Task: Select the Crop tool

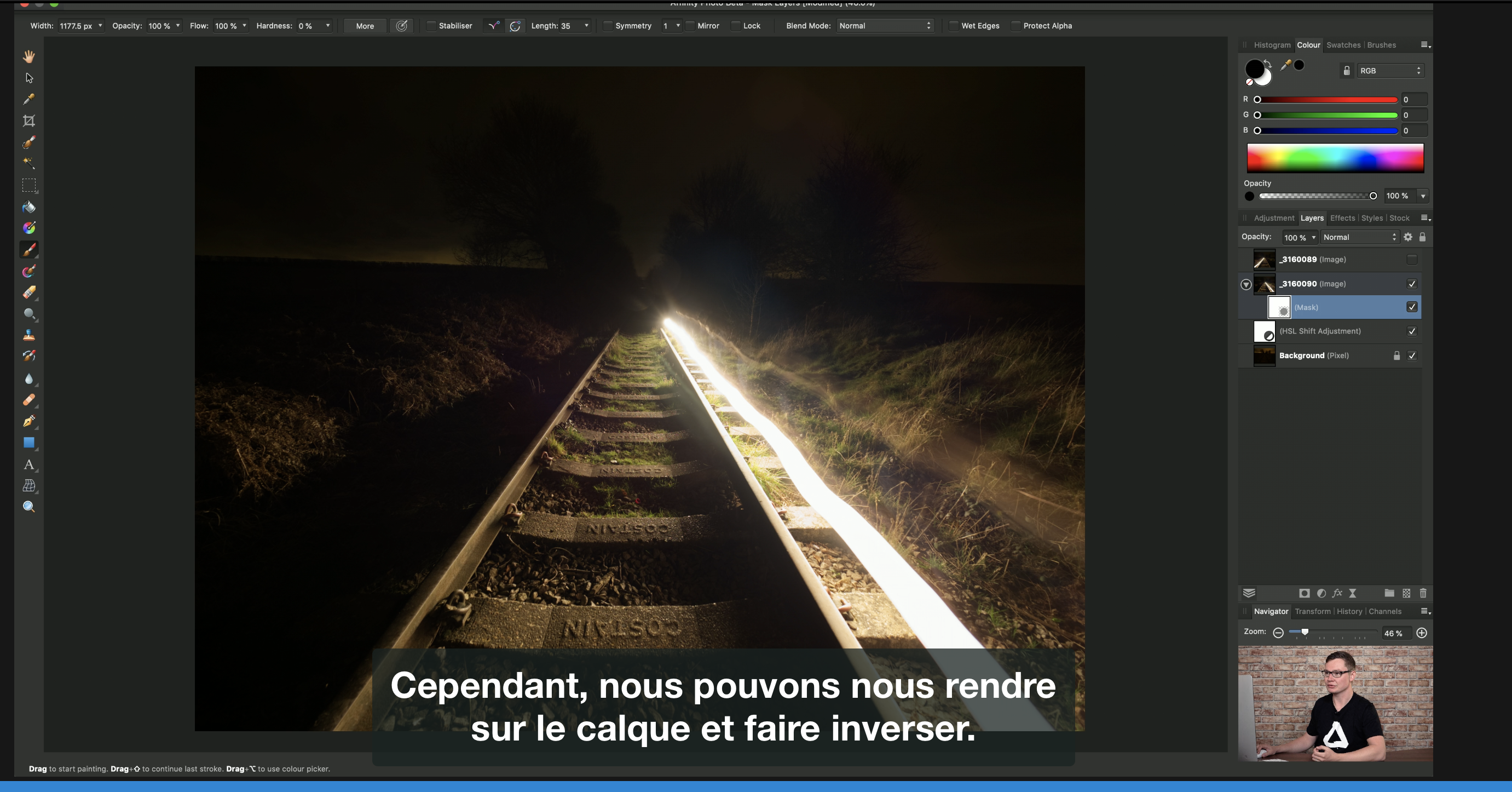Action: pos(29,121)
